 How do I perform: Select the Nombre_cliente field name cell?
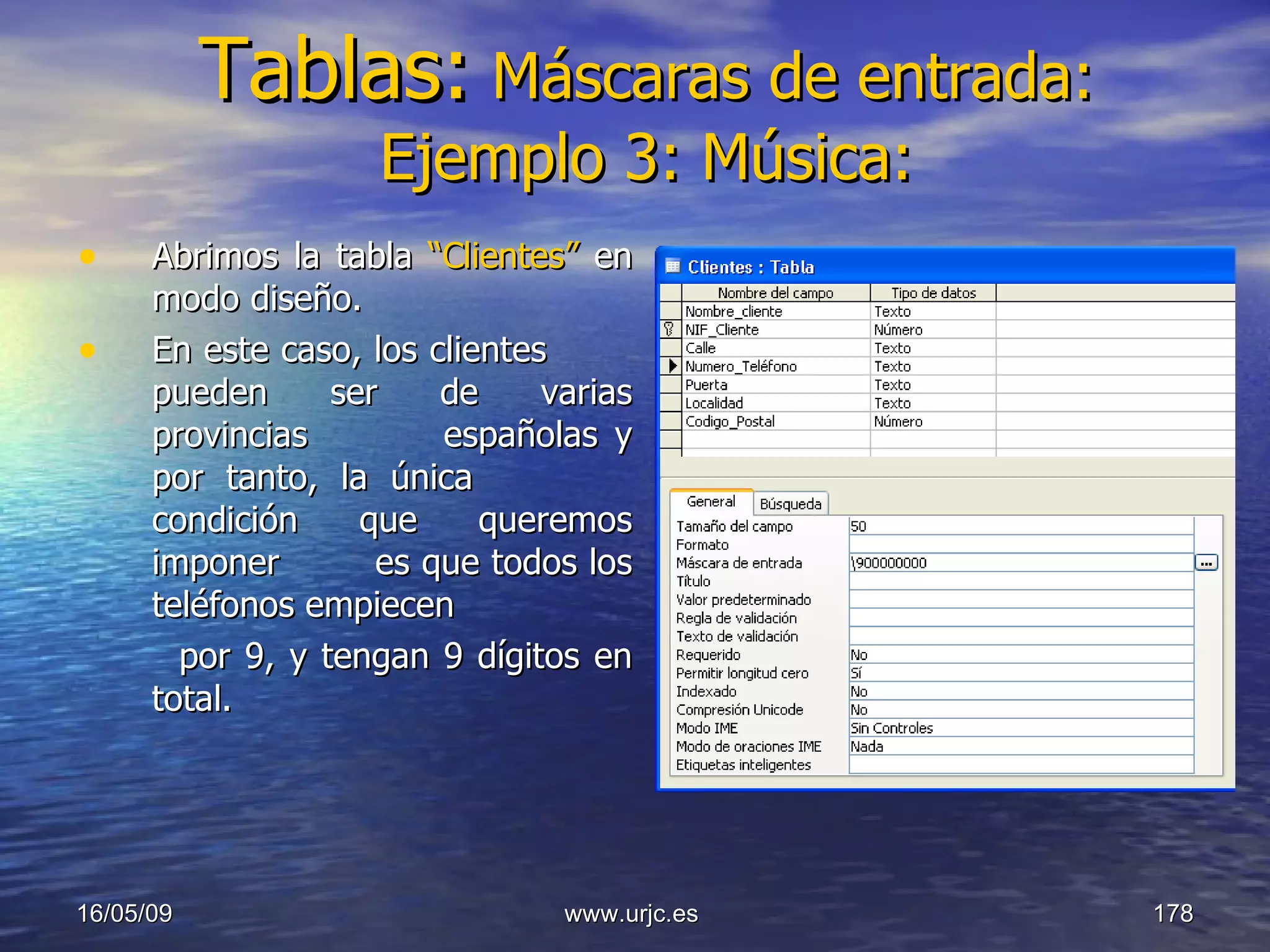point(776,311)
